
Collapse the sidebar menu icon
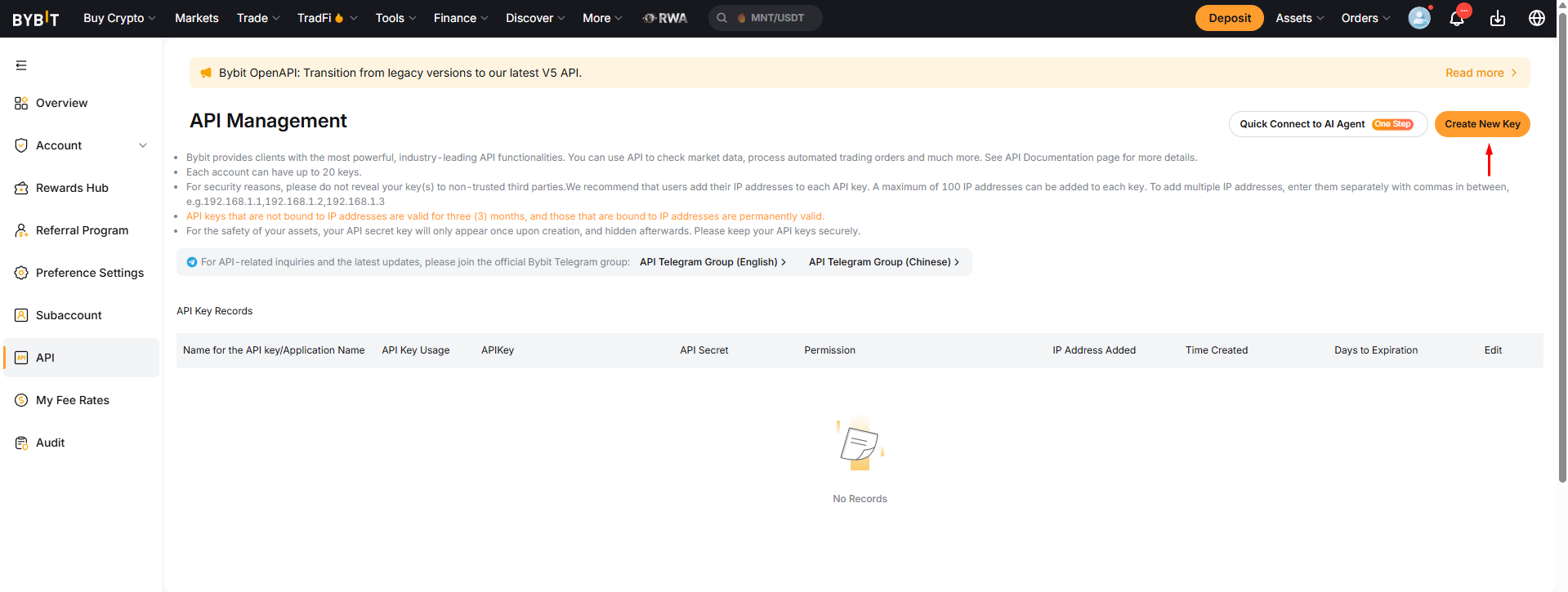pos(21,65)
